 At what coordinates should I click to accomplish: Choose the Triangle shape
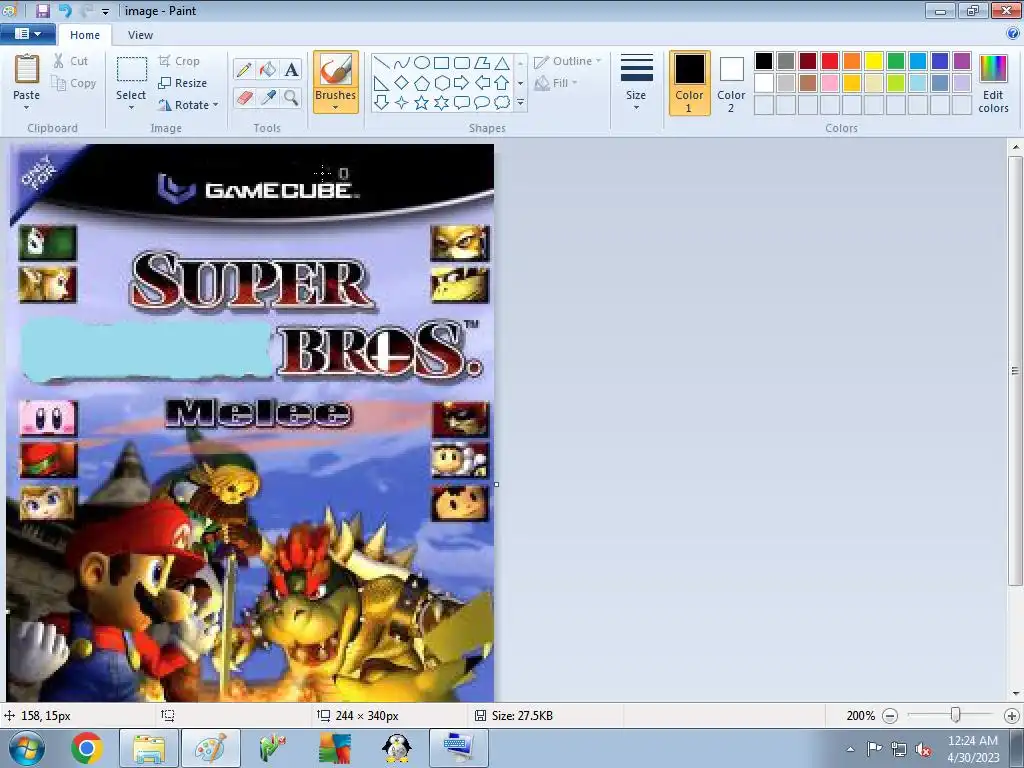(x=502, y=63)
